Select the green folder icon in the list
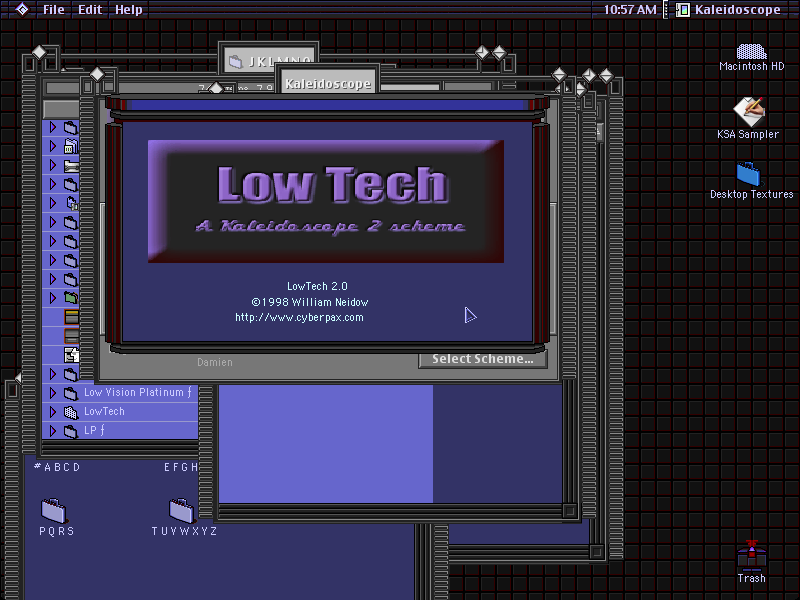 (71, 297)
